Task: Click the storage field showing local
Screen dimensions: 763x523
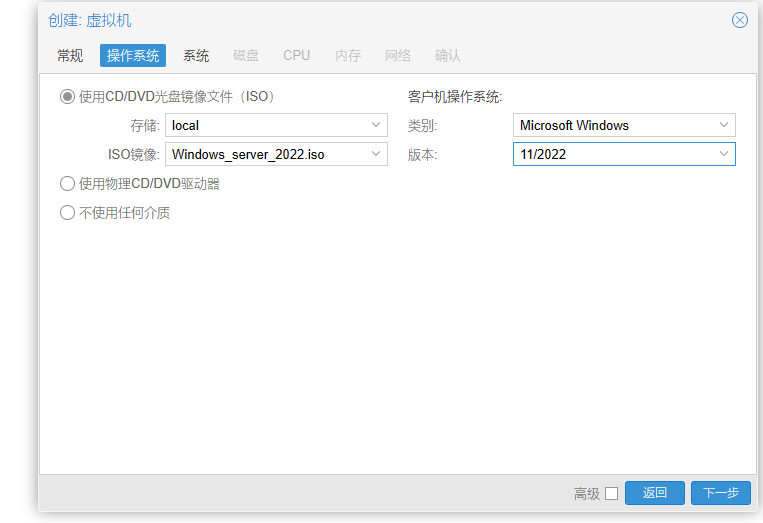Action: 276,125
